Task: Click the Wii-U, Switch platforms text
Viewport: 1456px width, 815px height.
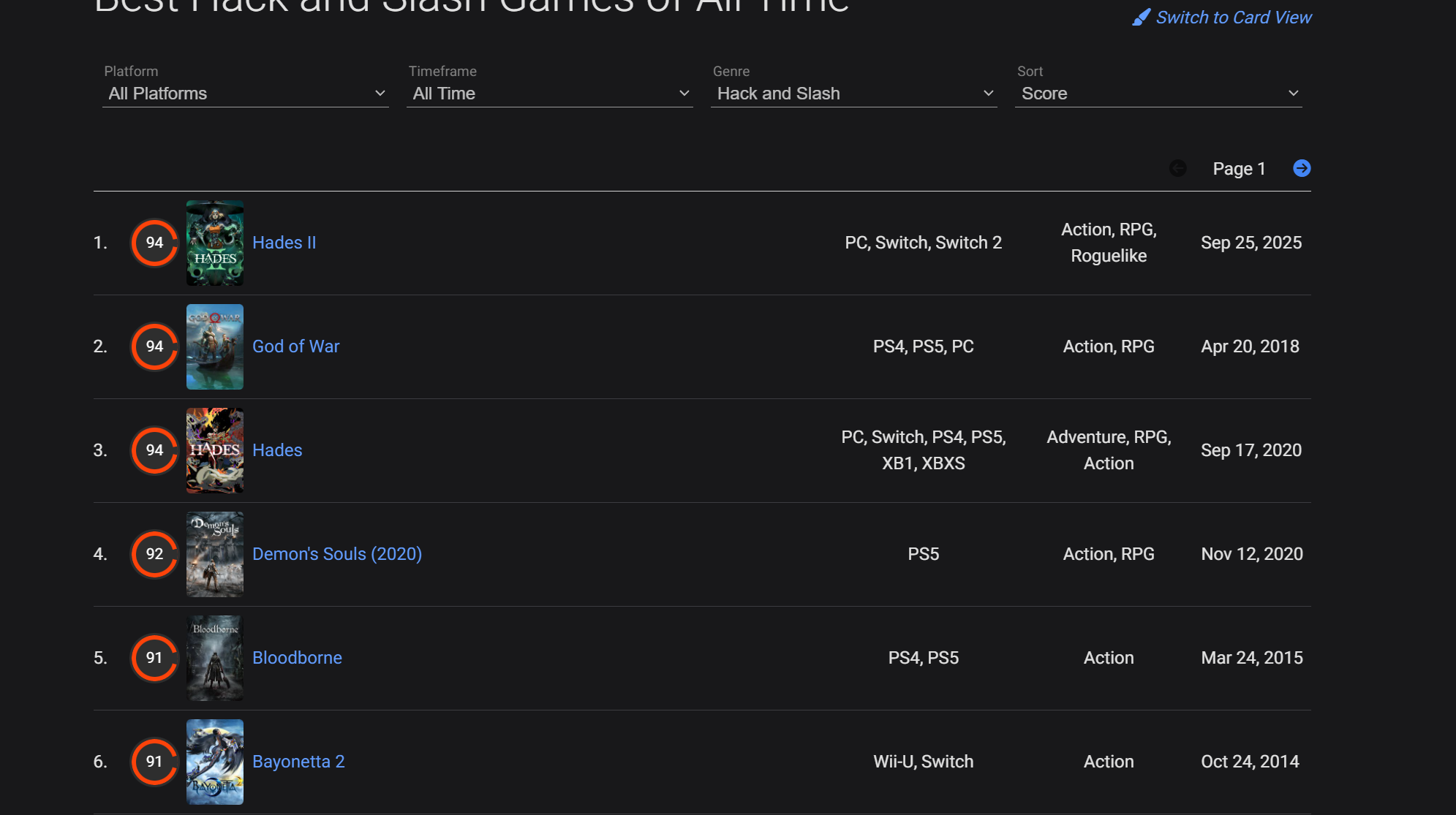Action: pos(924,762)
